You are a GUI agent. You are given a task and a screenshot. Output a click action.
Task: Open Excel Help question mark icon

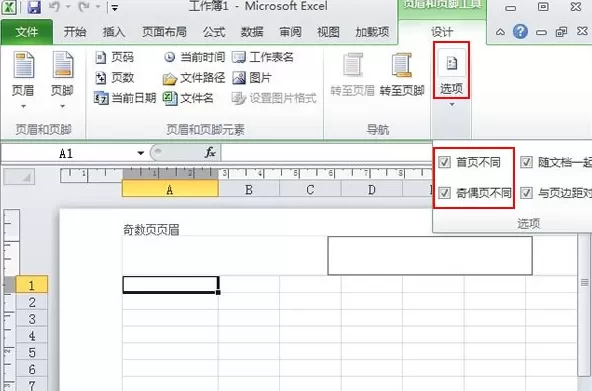(x=520, y=32)
